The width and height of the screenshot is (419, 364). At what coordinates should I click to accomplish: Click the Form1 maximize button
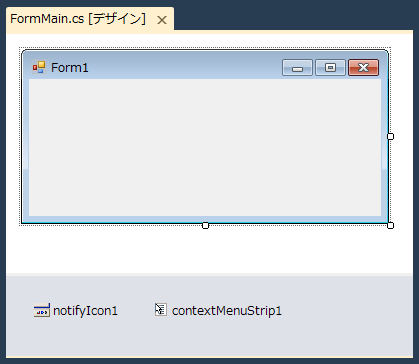click(330, 68)
